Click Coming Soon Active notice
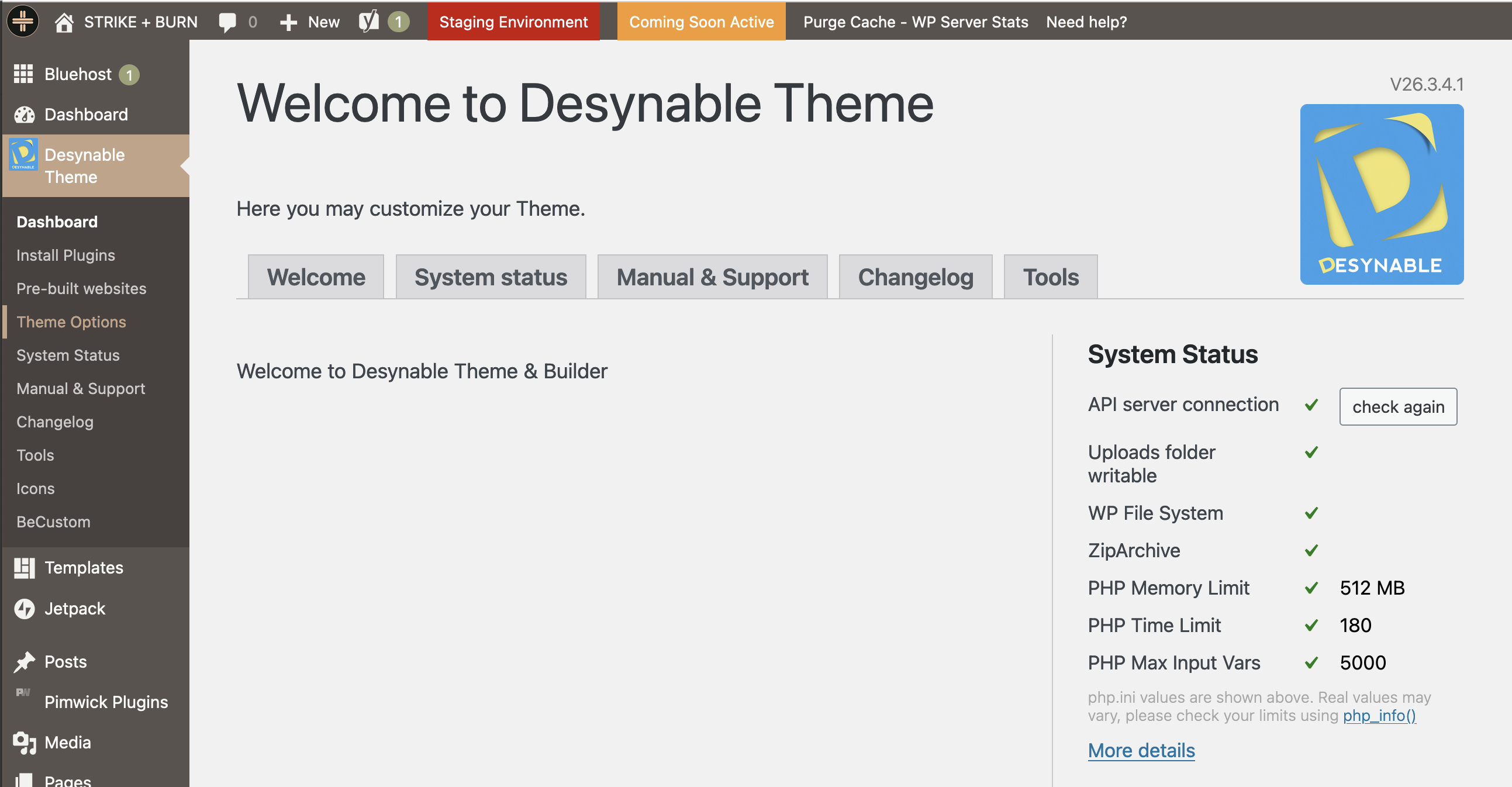This screenshot has width=1512, height=787. pyautogui.click(x=702, y=22)
